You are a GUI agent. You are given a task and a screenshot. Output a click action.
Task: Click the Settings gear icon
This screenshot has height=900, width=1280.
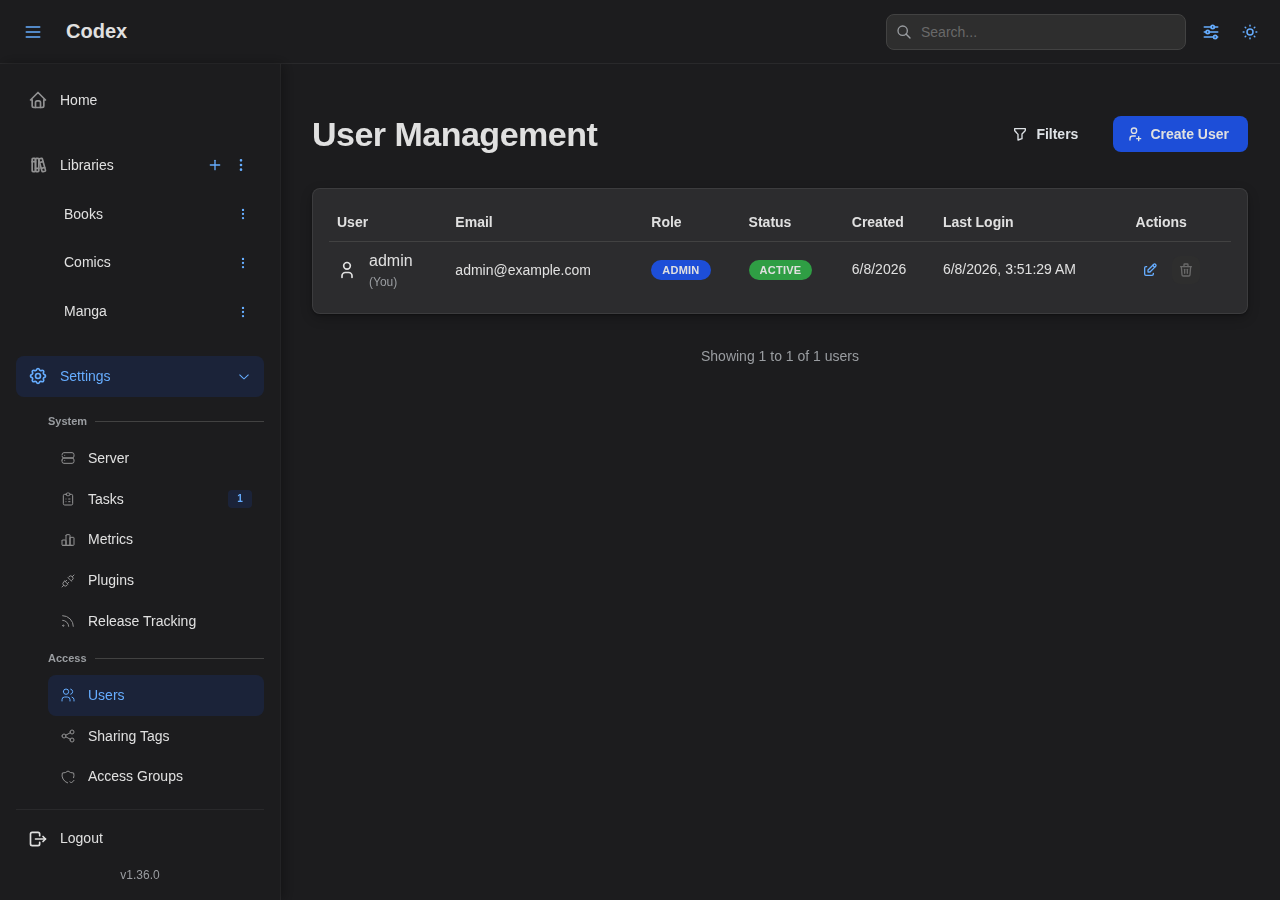coord(38,376)
